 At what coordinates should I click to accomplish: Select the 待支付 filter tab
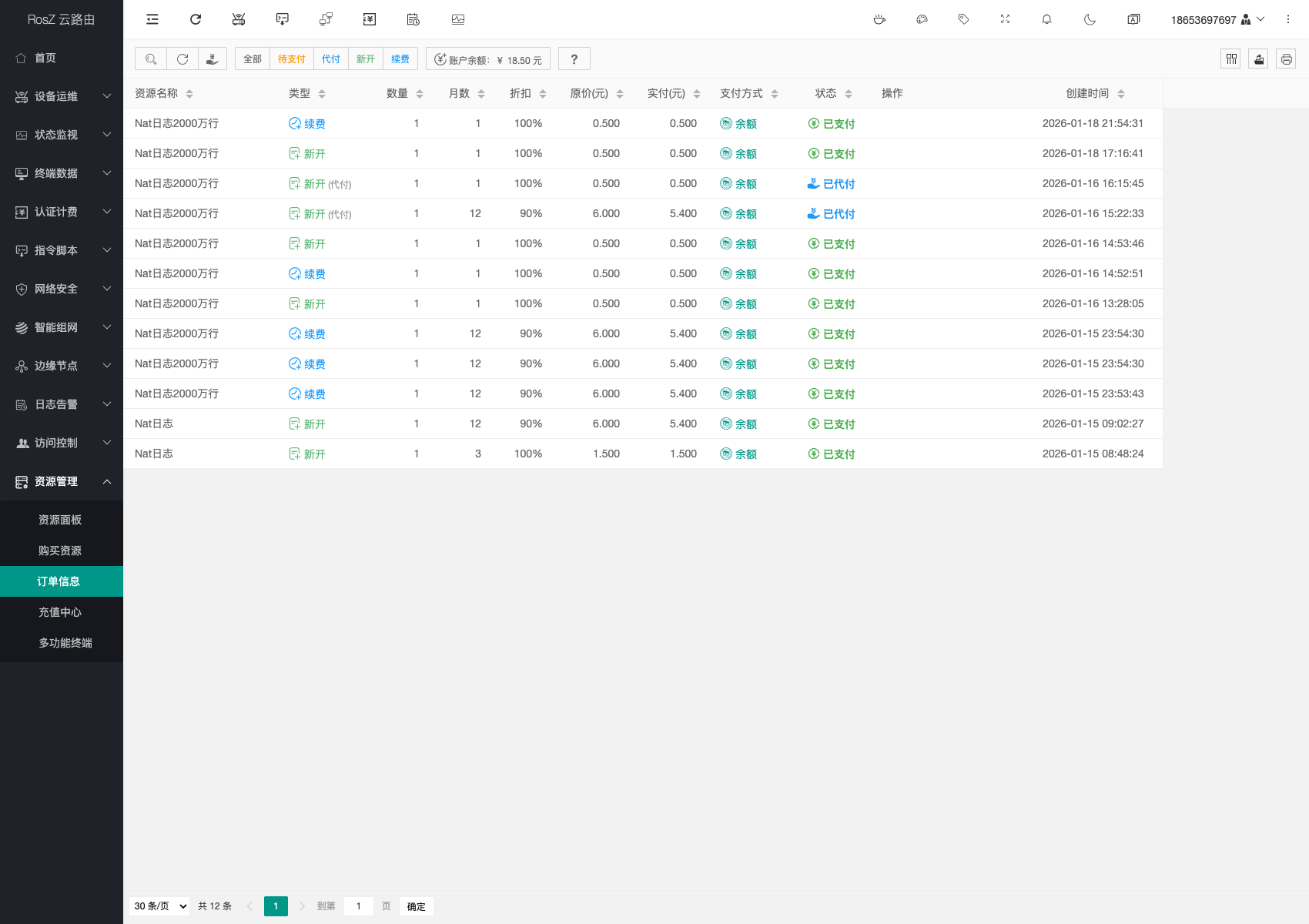[291, 59]
